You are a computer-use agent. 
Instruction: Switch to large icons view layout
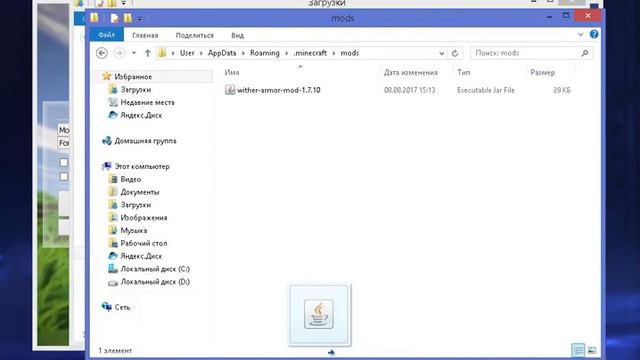click(x=592, y=350)
